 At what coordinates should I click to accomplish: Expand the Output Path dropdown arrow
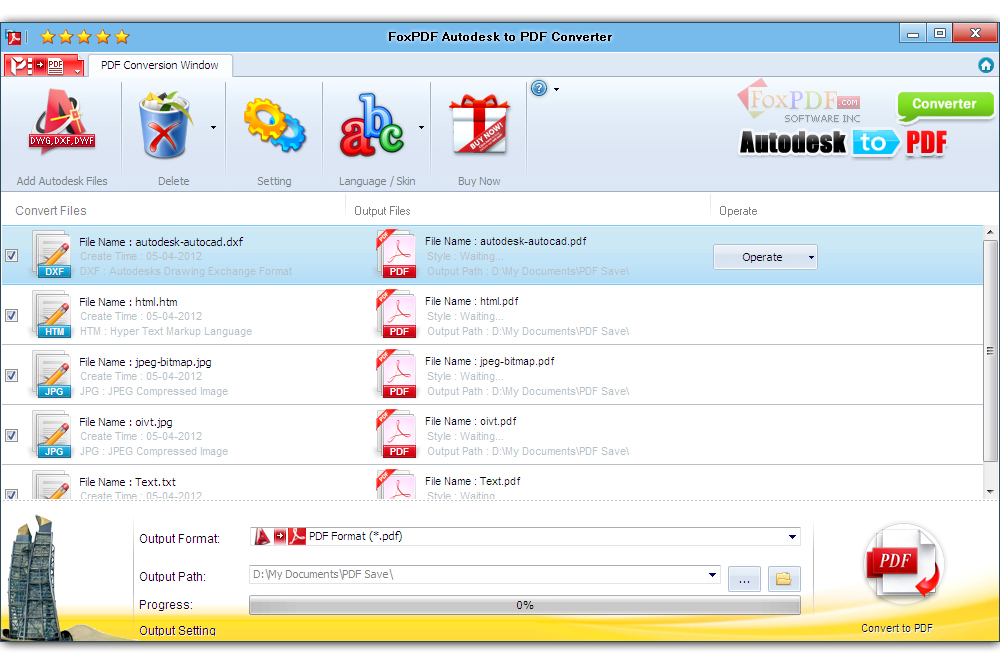(712, 575)
